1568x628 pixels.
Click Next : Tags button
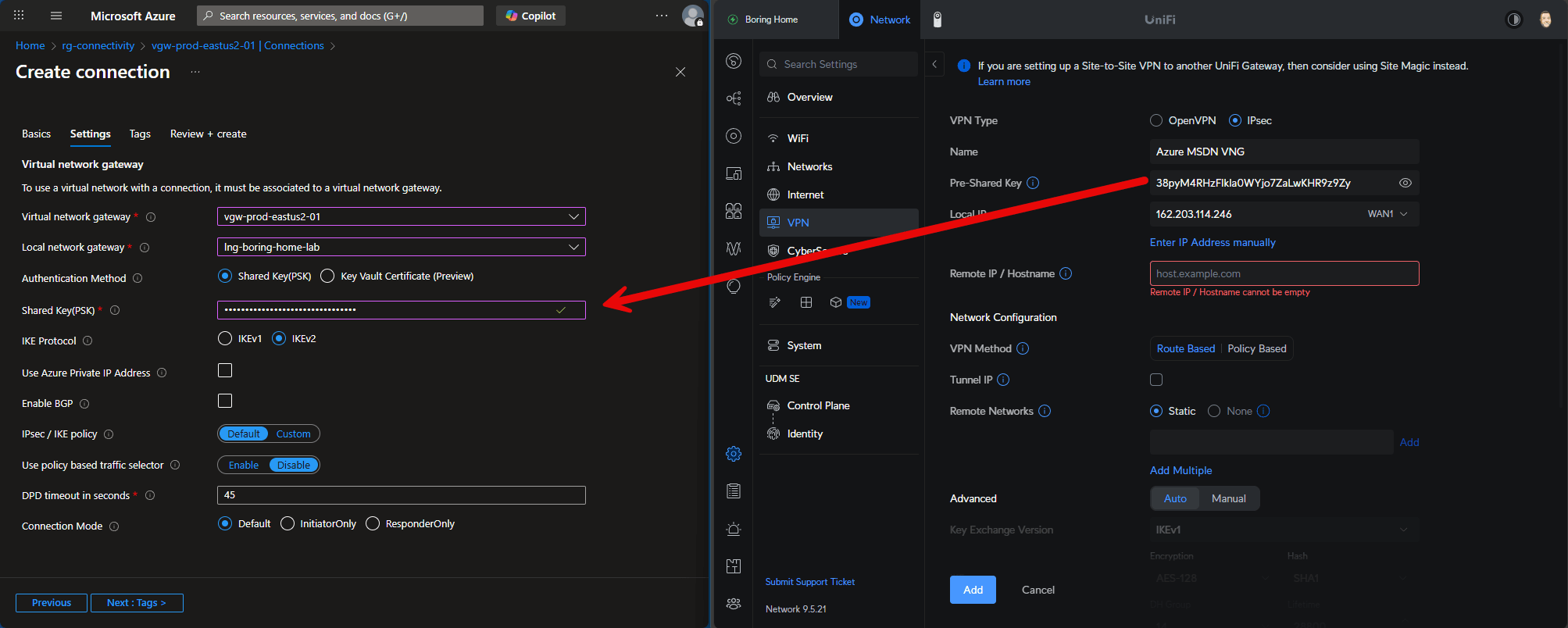pyautogui.click(x=137, y=603)
